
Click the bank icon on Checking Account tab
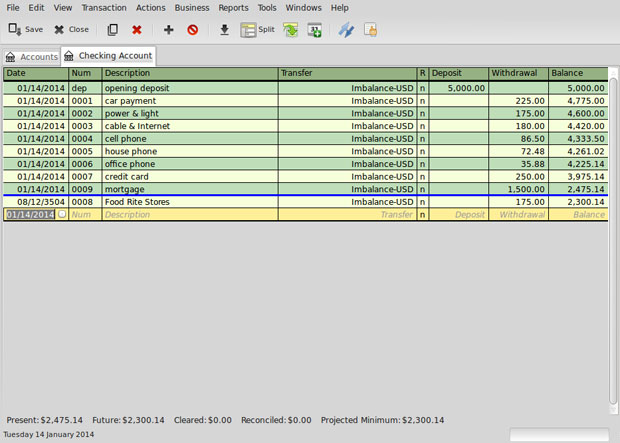69,56
